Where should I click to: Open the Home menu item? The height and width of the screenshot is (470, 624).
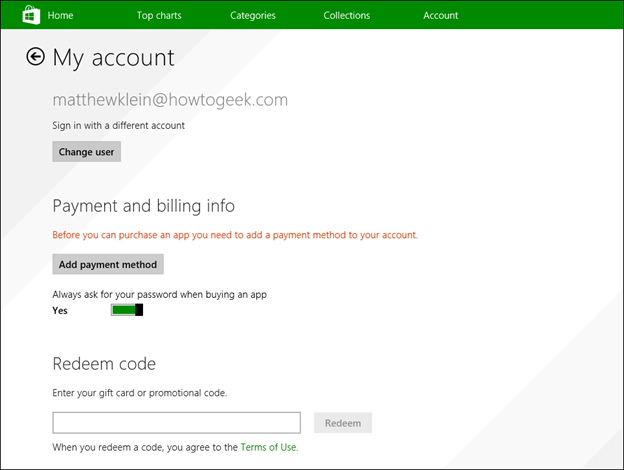coord(60,16)
